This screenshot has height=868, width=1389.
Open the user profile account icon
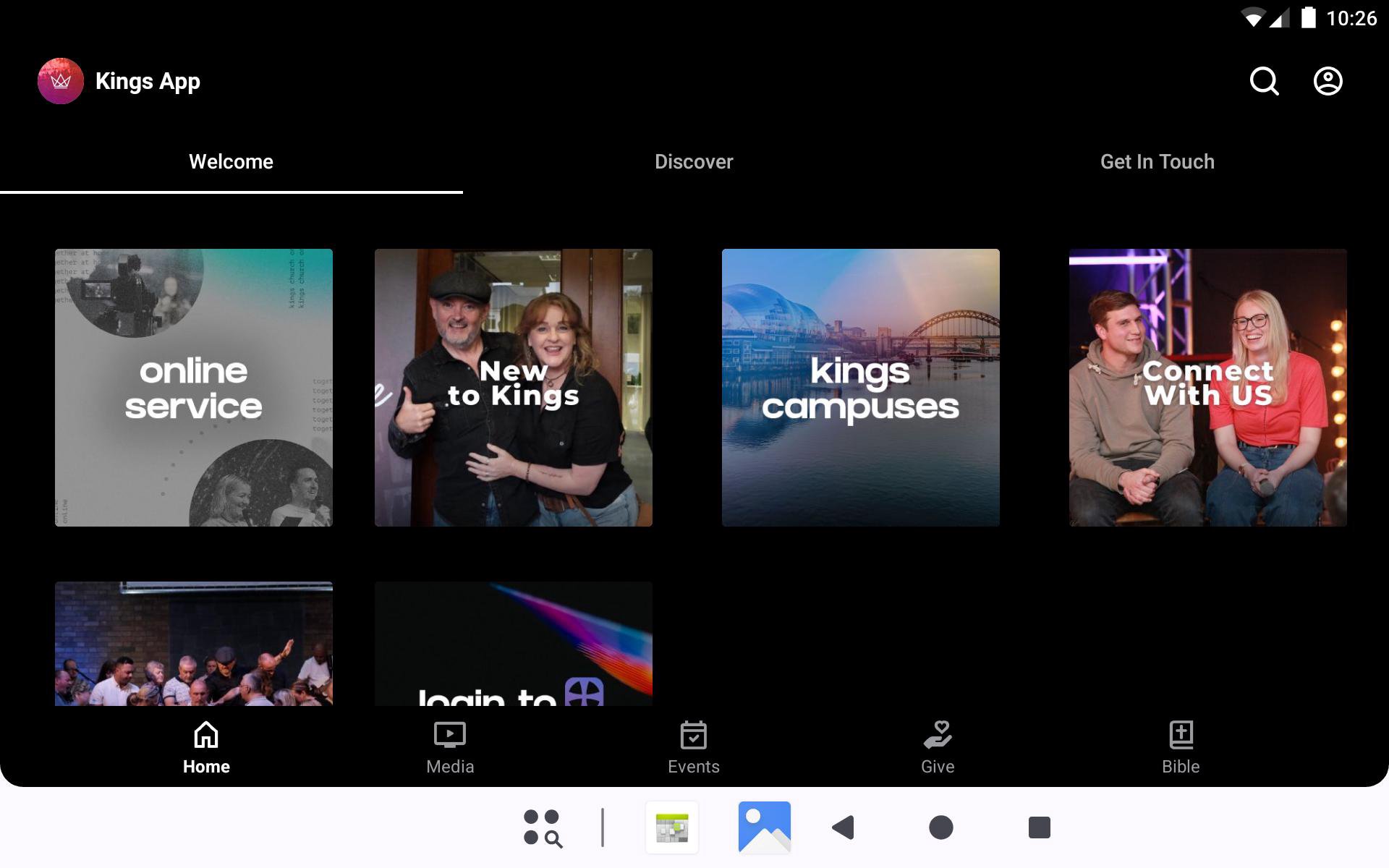[1328, 81]
